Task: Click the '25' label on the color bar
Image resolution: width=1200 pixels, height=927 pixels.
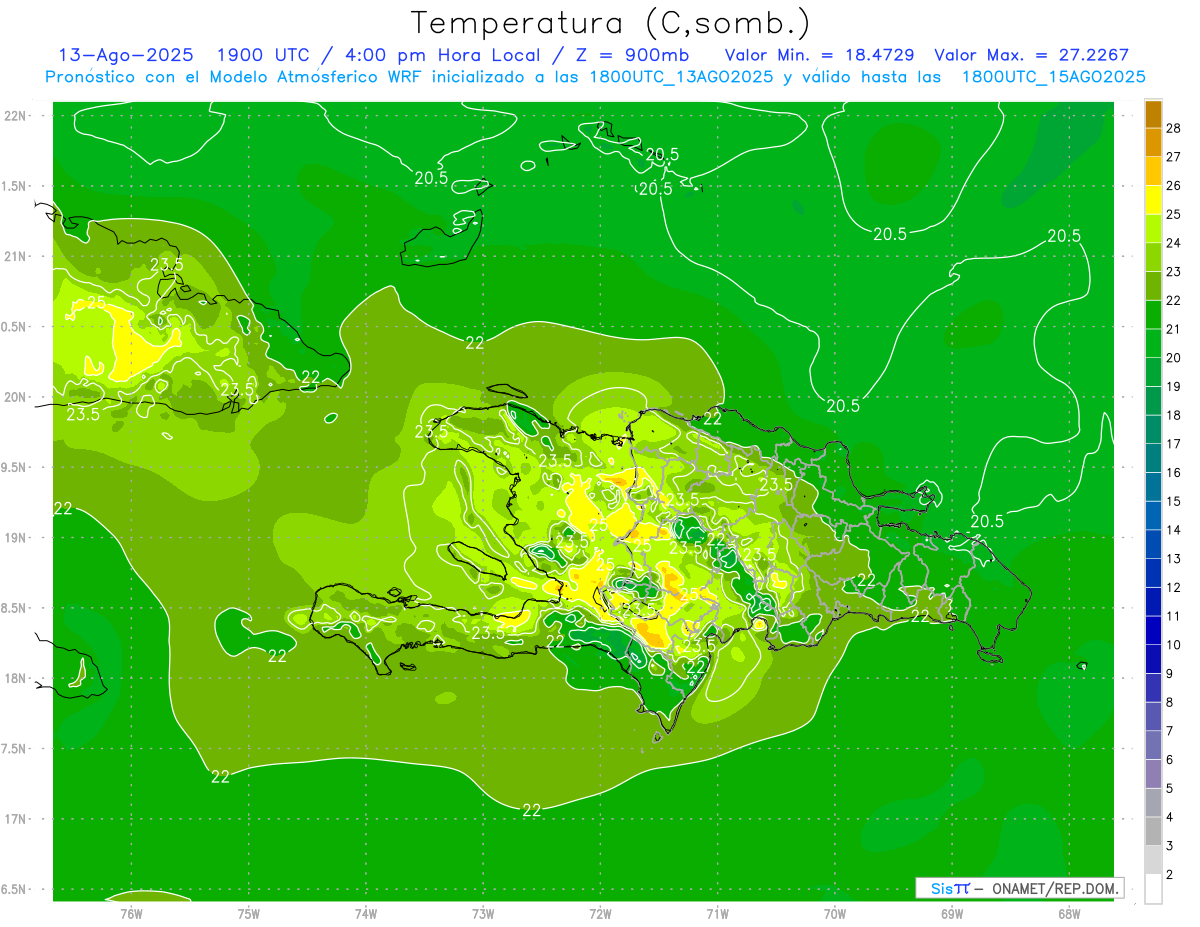Action: click(x=1173, y=214)
